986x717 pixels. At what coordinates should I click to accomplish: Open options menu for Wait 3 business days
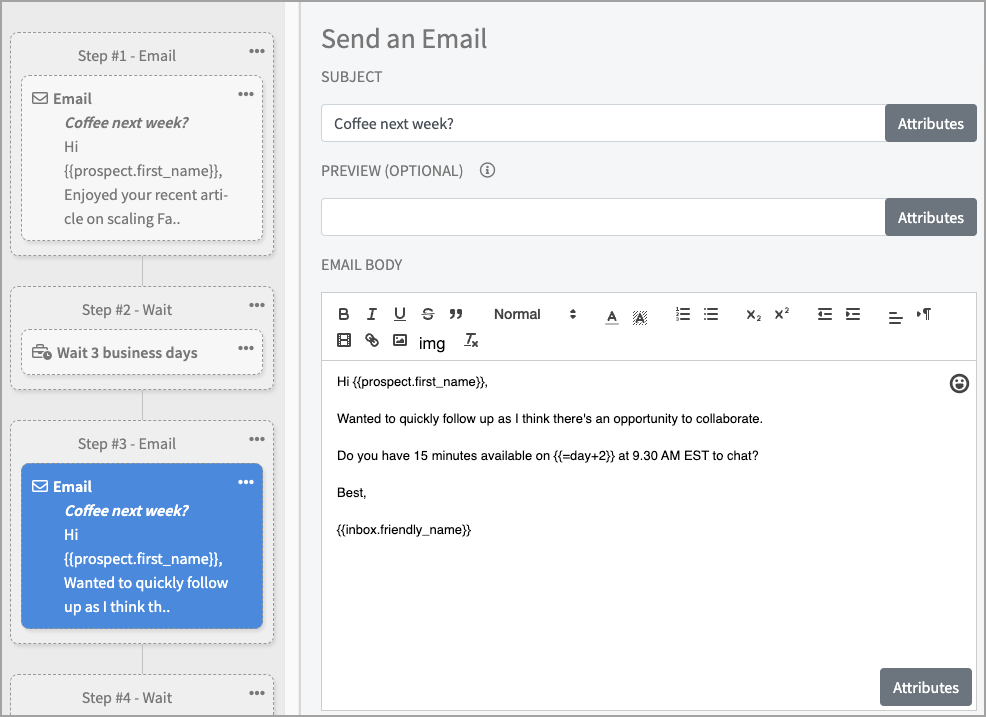pyautogui.click(x=246, y=348)
